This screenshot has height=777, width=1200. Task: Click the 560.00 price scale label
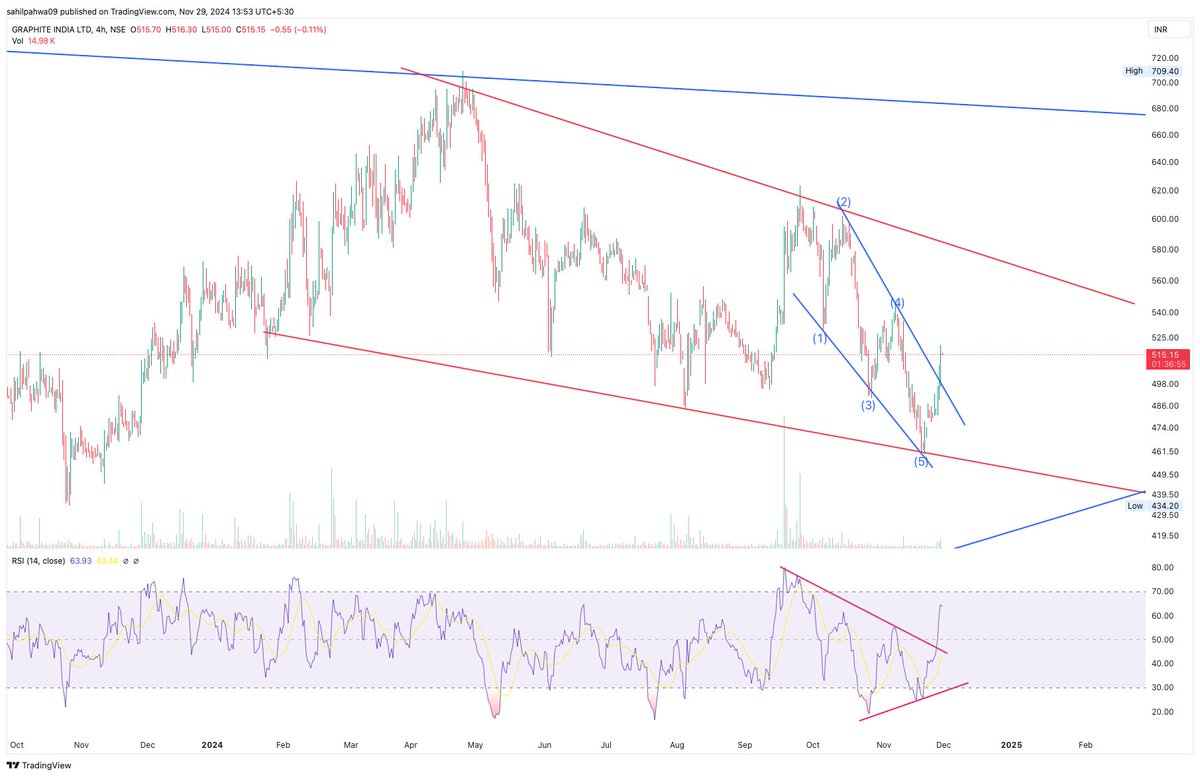tap(1164, 280)
